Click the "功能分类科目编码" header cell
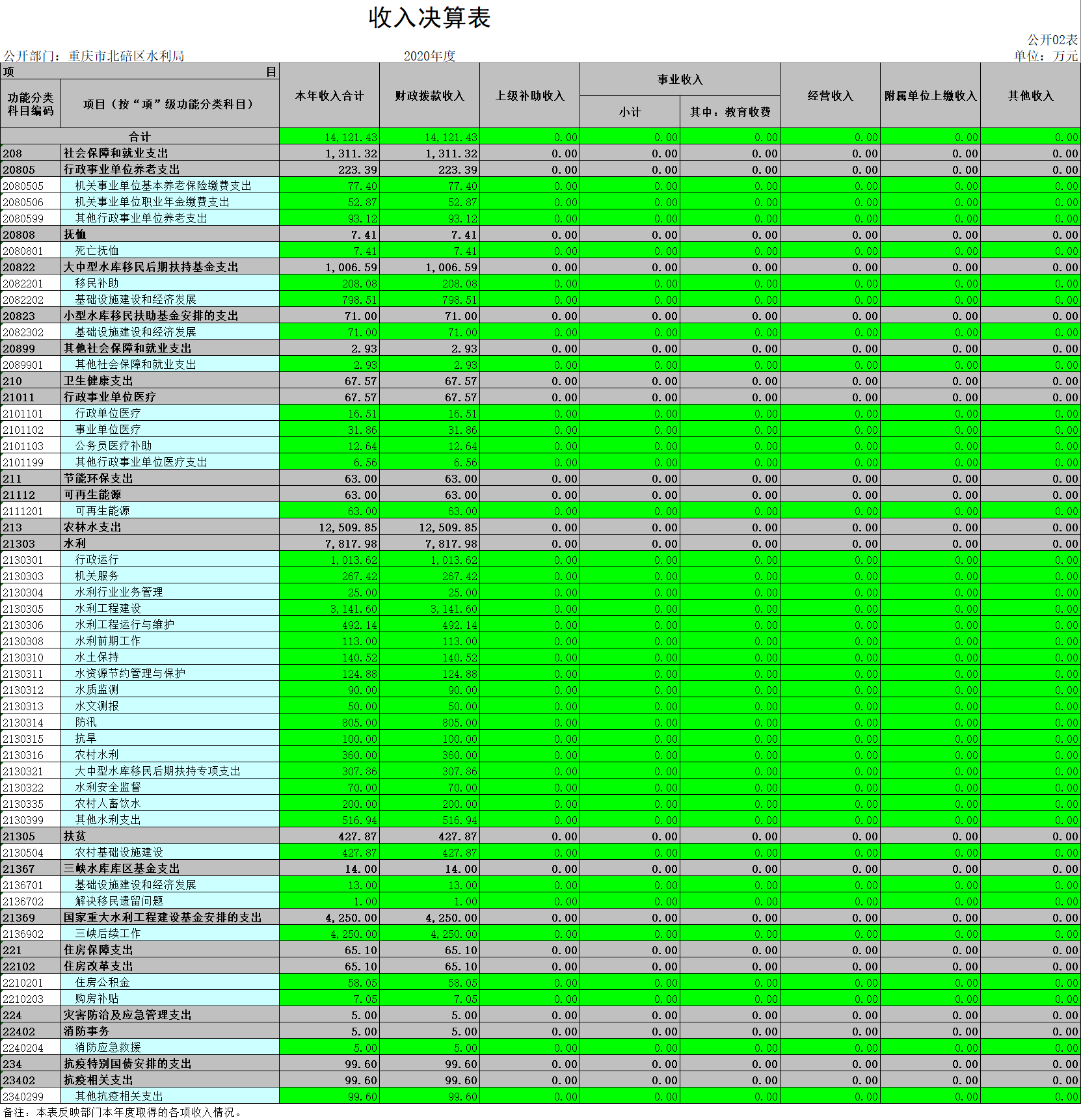The image size is (1081, 1120). click(31, 104)
